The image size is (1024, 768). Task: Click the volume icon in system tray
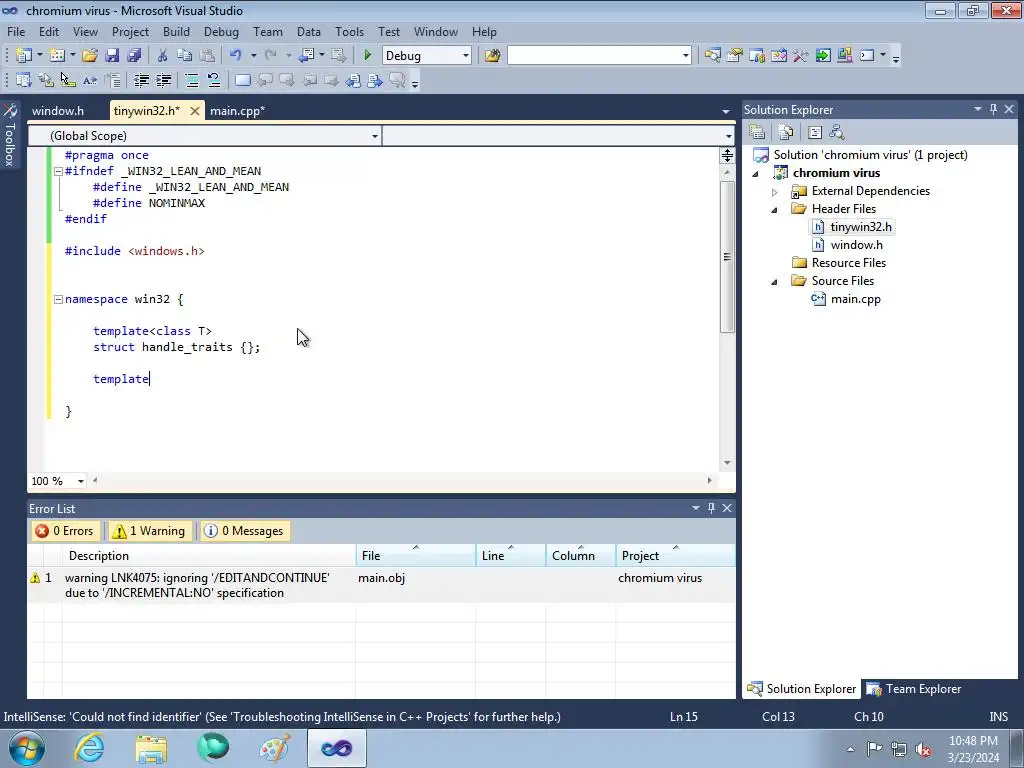pos(923,749)
